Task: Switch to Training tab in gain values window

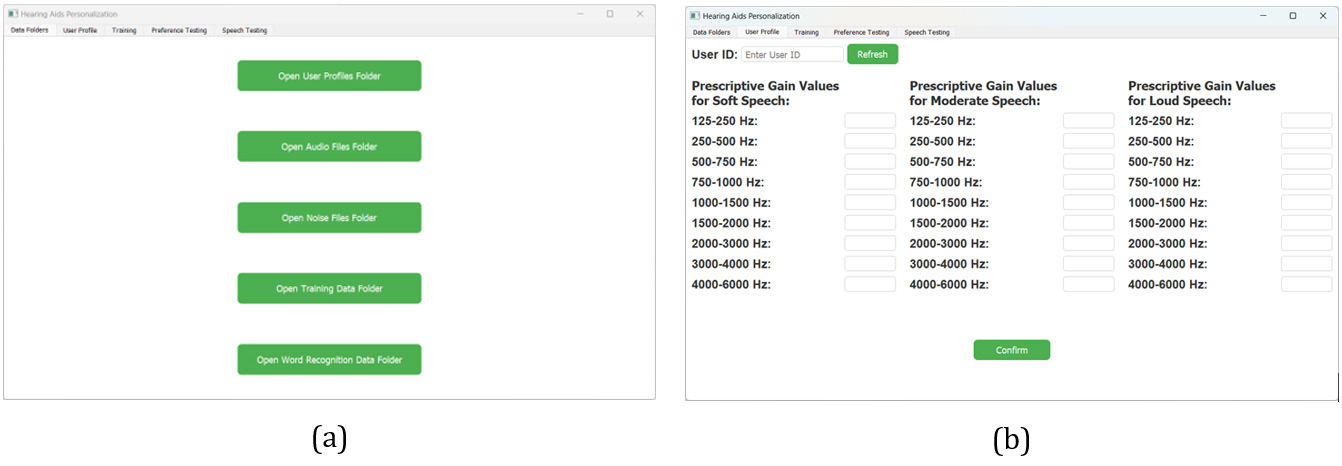Action: pos(806,32)
